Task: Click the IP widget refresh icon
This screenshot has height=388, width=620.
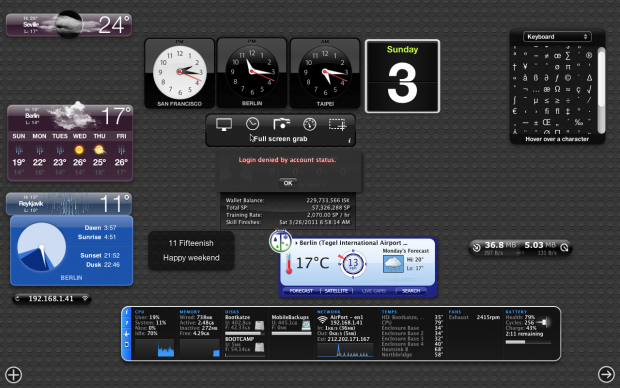Action: click(17, 299)
